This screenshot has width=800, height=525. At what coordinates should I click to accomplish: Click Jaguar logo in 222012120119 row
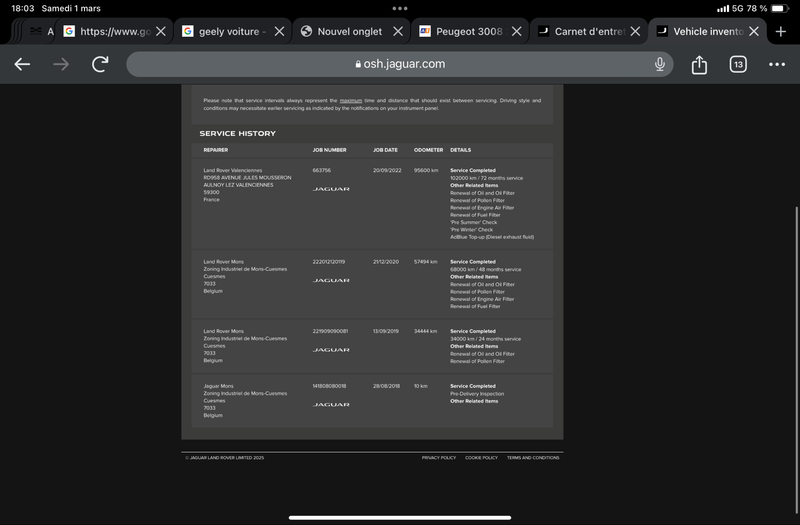click(331, 280)
